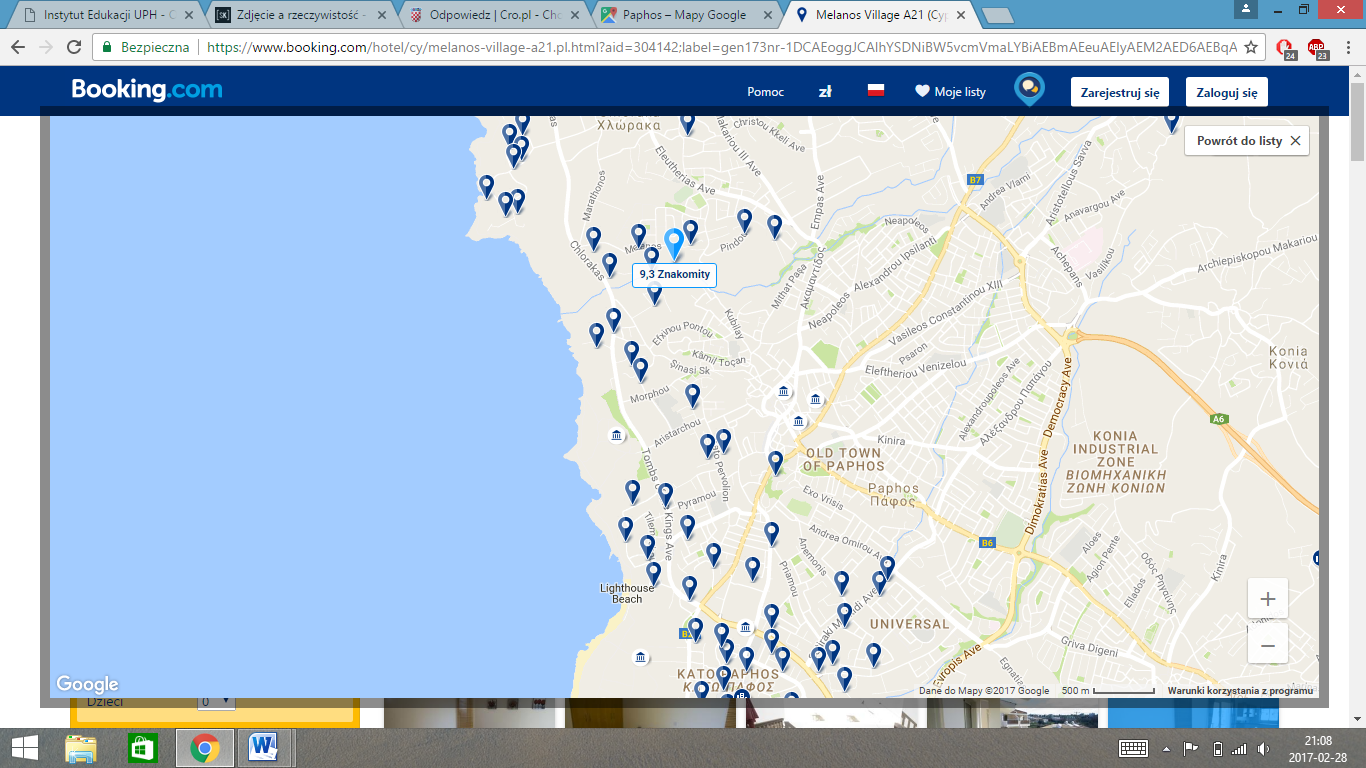The image size is (1366, 768).
Task: Open the Pomoc help link
Action: click(765, 92)
